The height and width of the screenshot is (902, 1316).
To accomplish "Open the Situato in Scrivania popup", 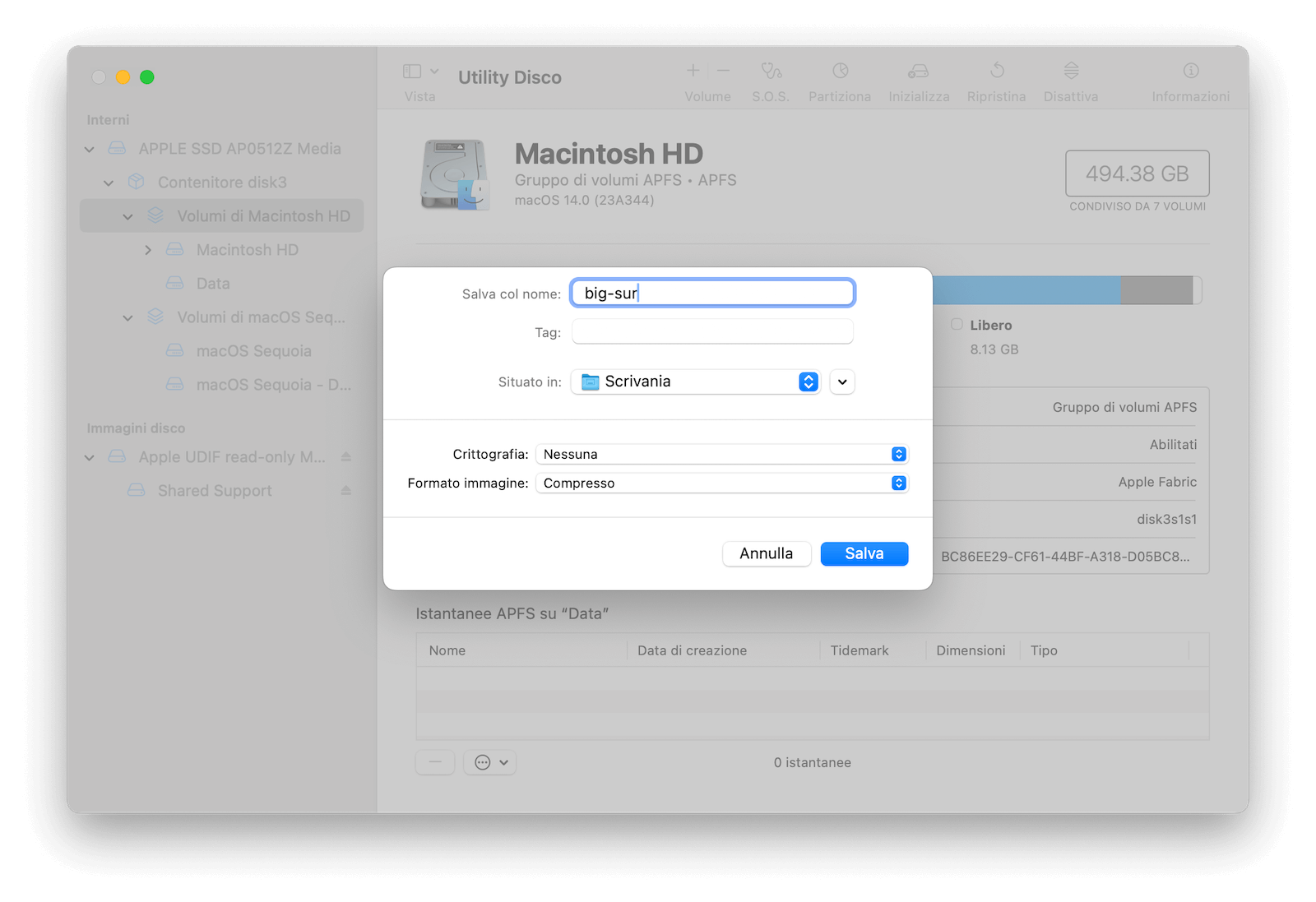I will coord(696,382).
